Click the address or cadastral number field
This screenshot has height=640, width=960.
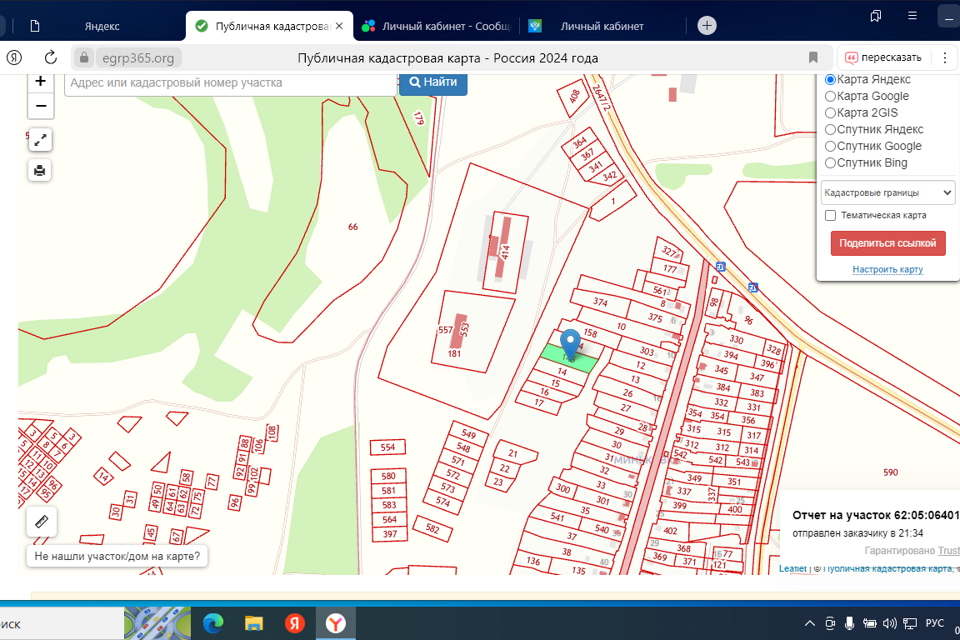click(230, 83)
